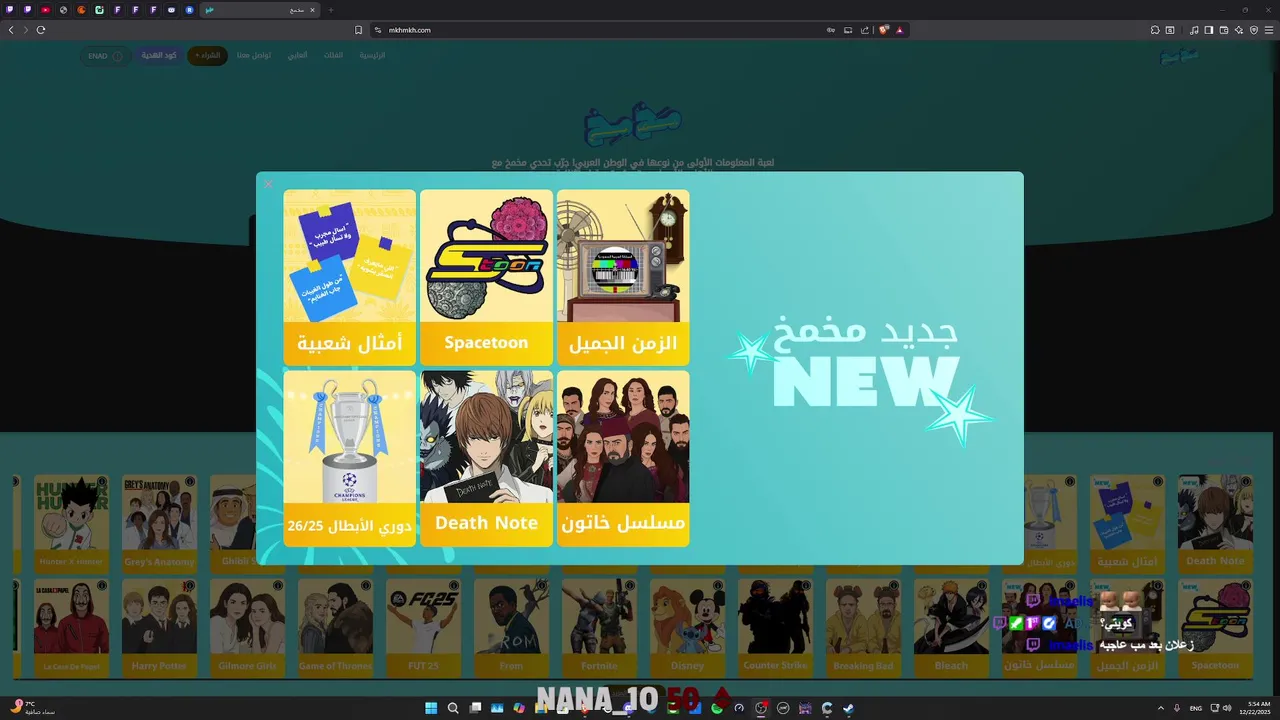1280x720 pixels.
Task: Click تواصل معنا in the site navigation
Action: point(254,55)
